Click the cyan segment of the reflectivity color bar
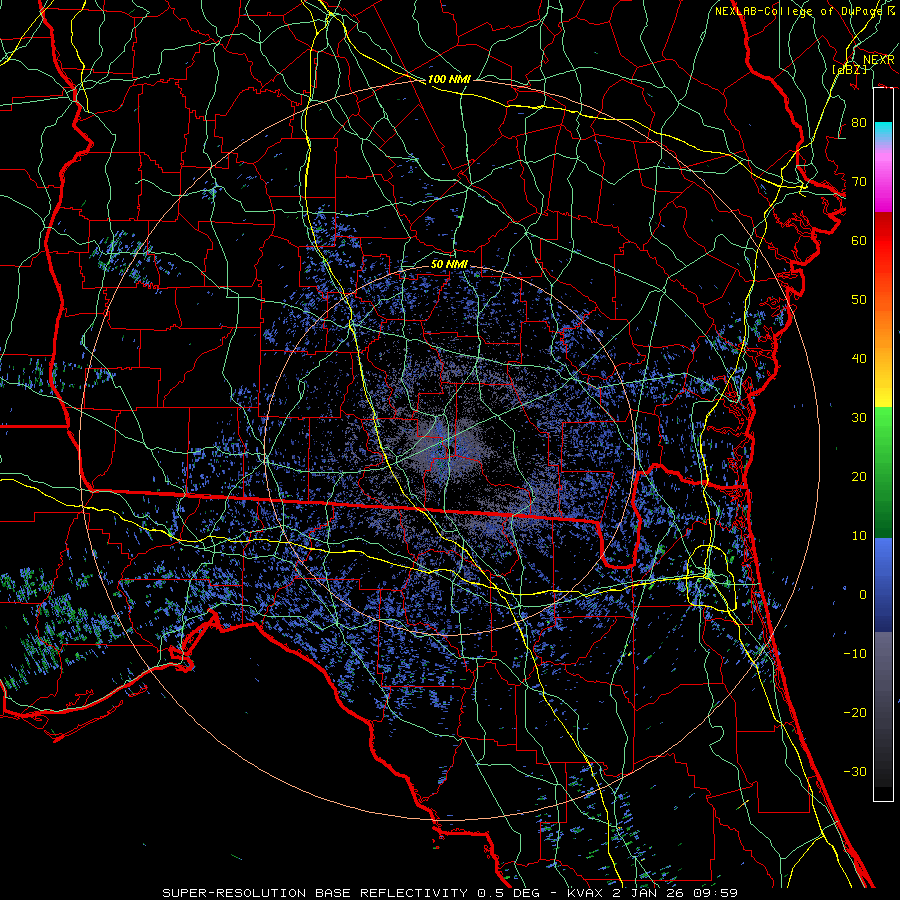This screenshot has height=900, width=900. [x=883, y=132]
